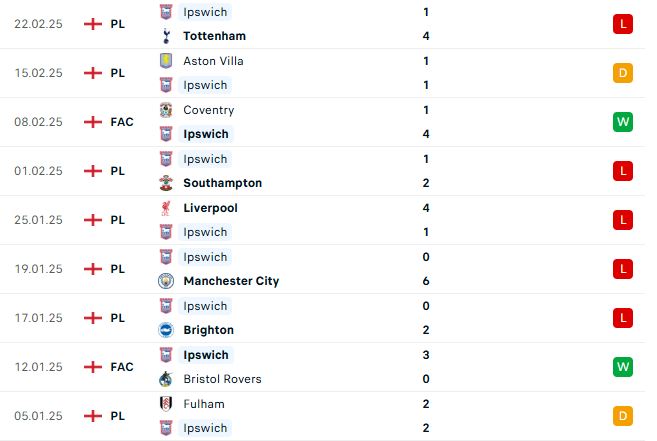This screenshot has width=657, height=441.
Task: Open the 25.01.25 Liverpool vs Ipswich match row
Action: tap(323, 220)
